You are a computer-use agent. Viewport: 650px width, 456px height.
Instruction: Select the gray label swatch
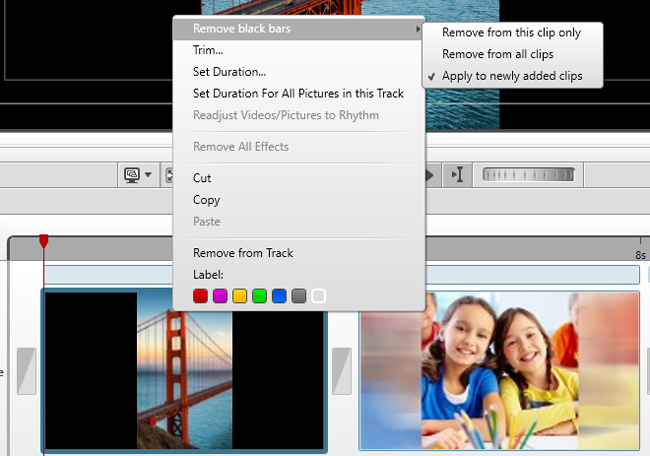click(298, 296)
